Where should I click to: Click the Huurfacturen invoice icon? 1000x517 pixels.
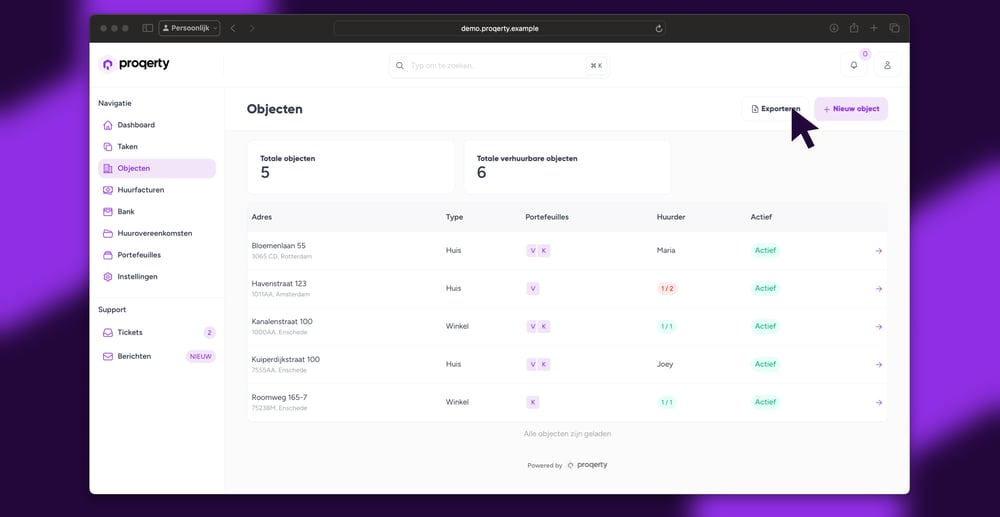coord(108,190)
